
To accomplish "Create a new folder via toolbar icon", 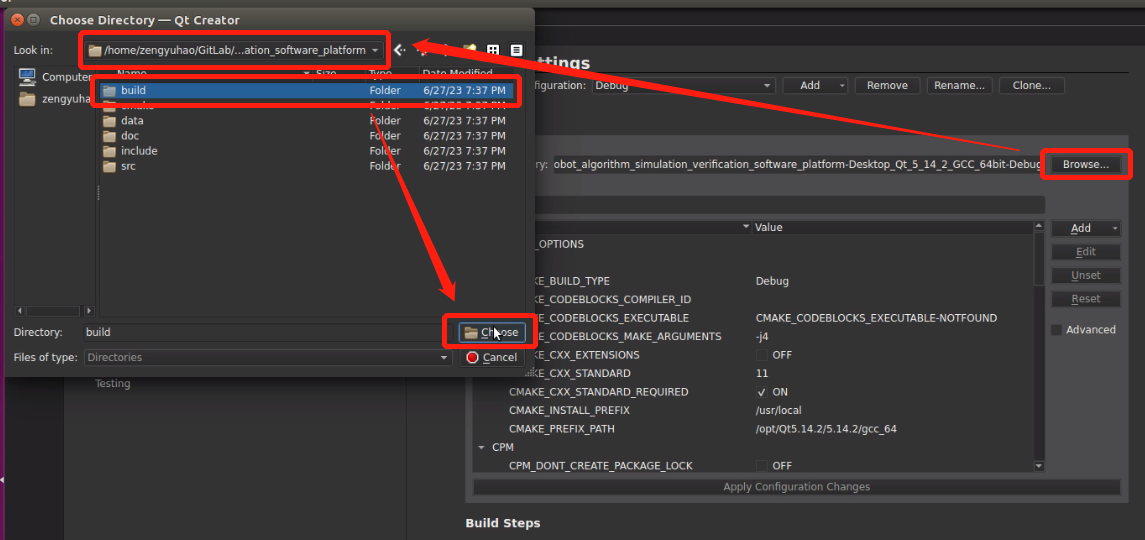I will click(468, 50).
